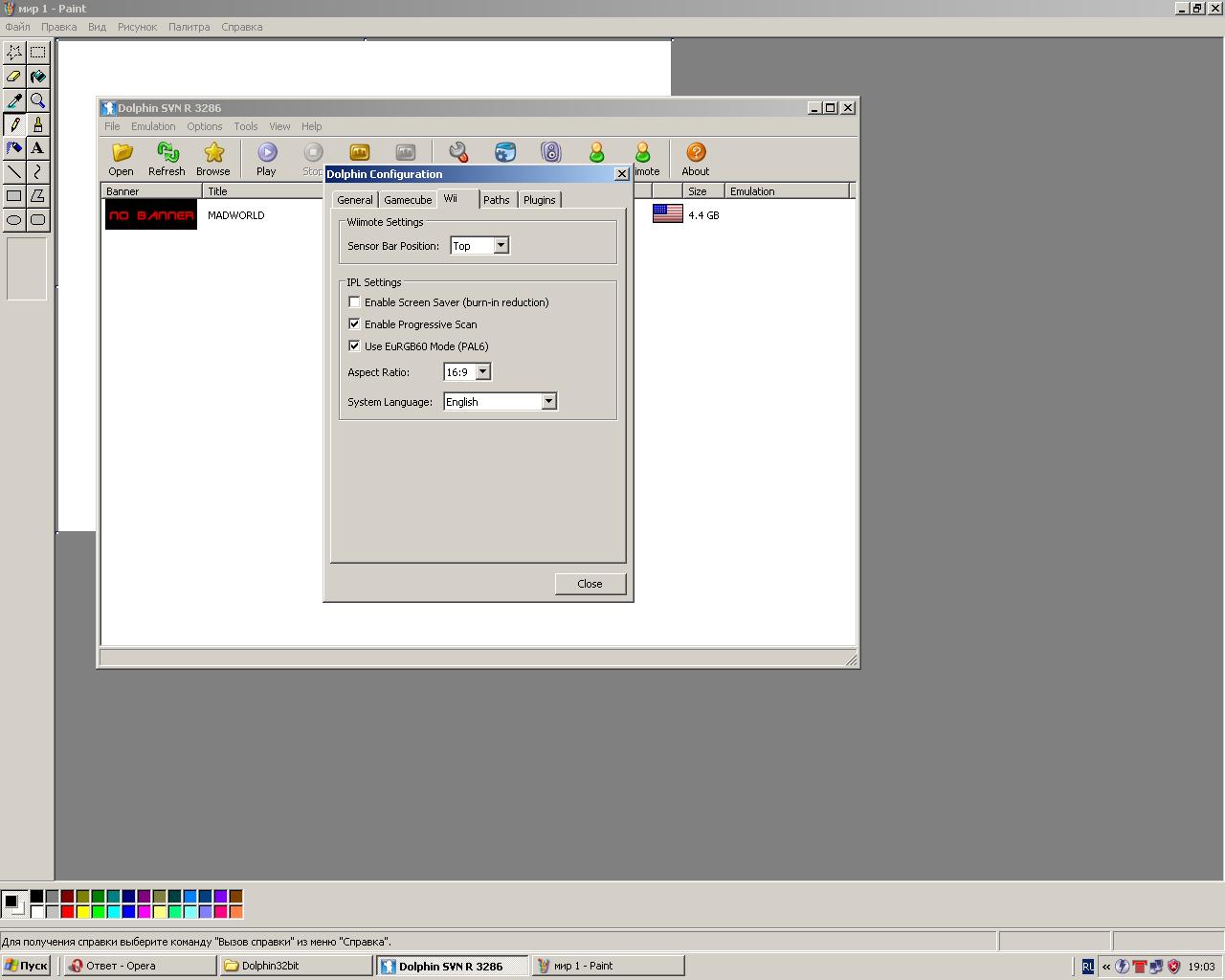Viewport: 1225px width, 980px height.
Task: Pick the red color swatch
Action: point(67,912)
